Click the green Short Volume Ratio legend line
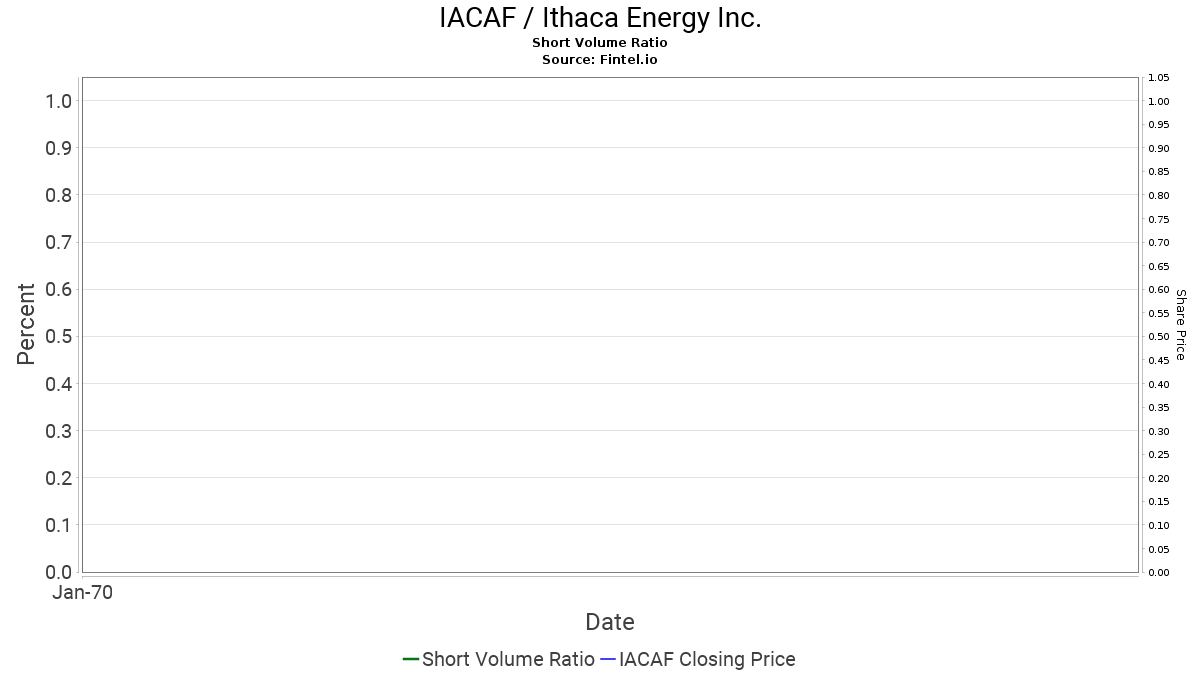Image resolution: width=1200 pixels, height=675 pixels. point(410,659)
